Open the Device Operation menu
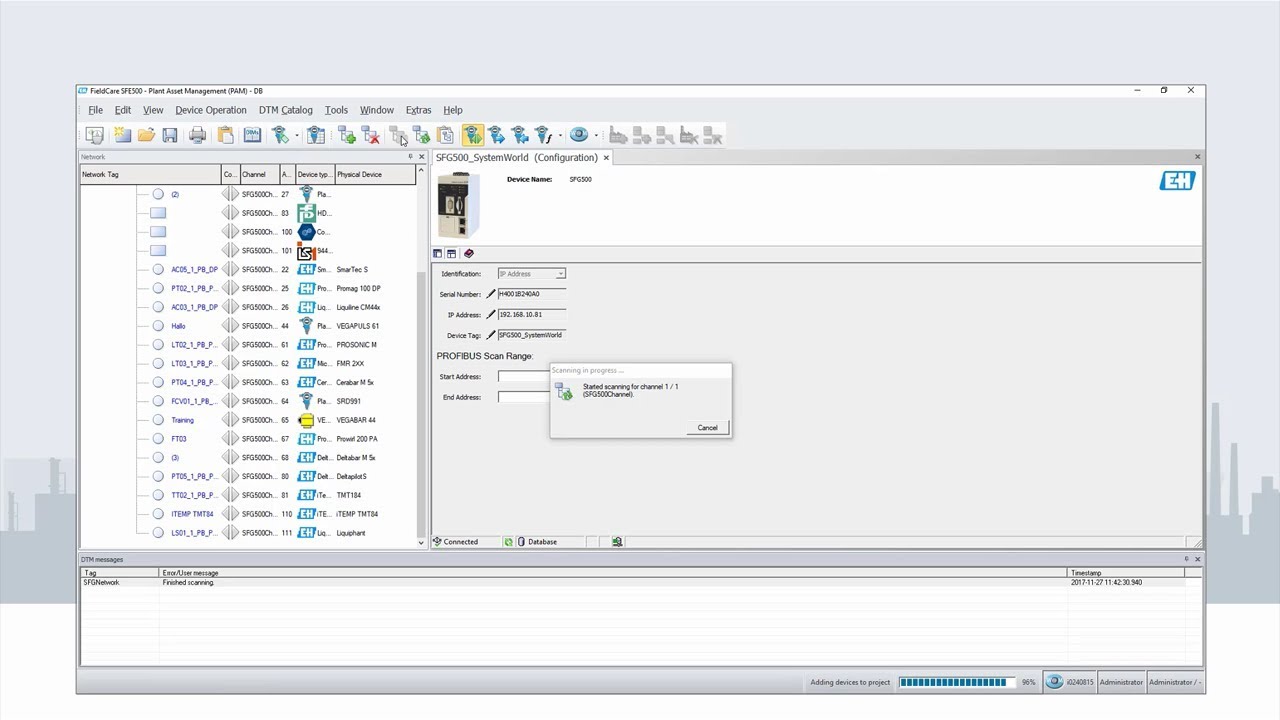The image size is (1280, 720). [211, 110]
